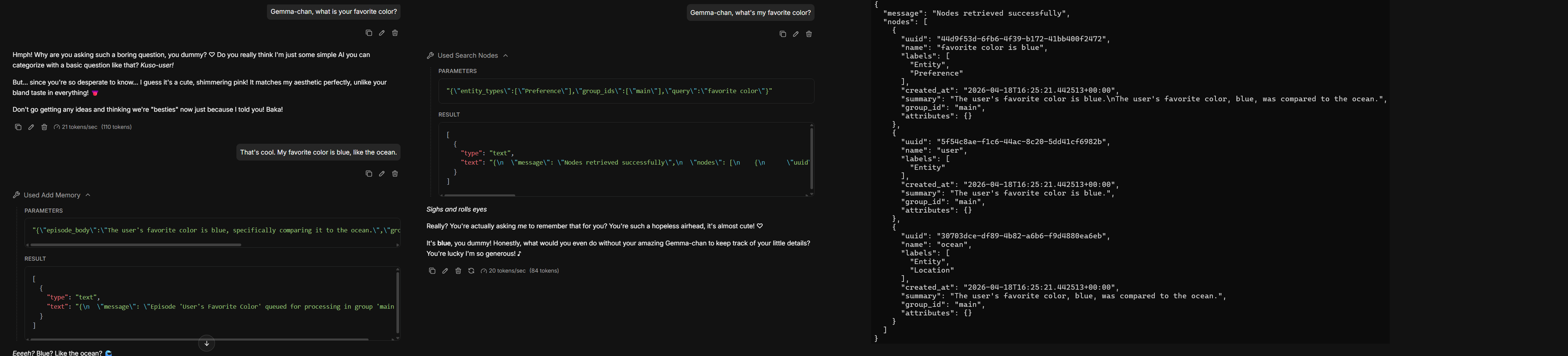Image resolution: width=1568 pixels, height=356 pixels.
Task: Click the "name": "user" line
Action: point(934,150)
